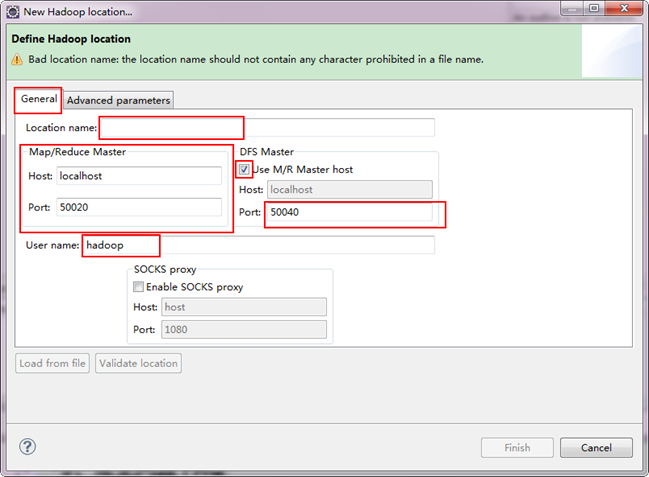
Task: Click the Map/Reduce Master Host field
Action: click(139, 176)
